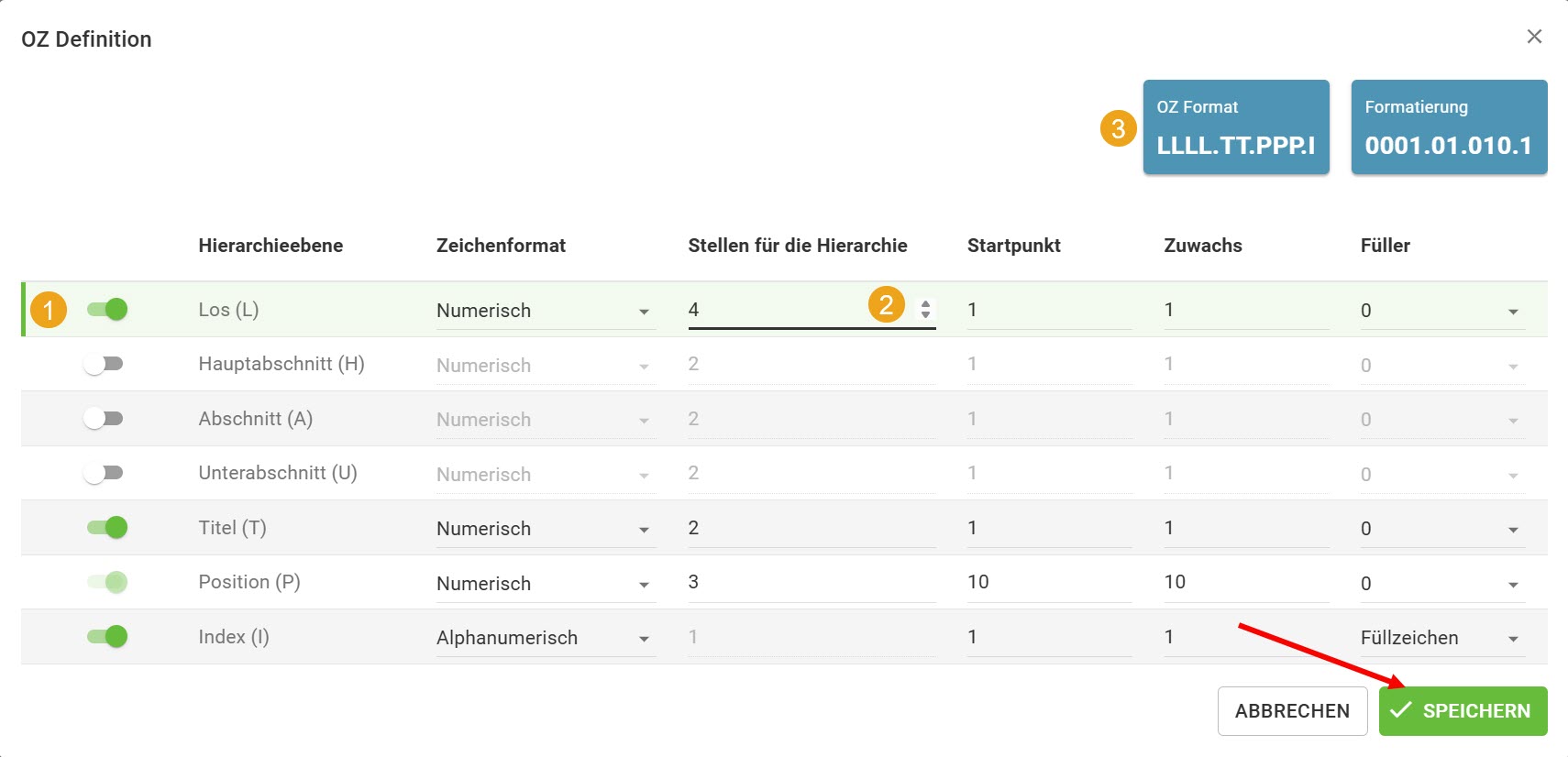Click the OZ Format LLLL.TT.PPP.I tile
This screenshot has width=1568, height=757.
point(1235,127)
